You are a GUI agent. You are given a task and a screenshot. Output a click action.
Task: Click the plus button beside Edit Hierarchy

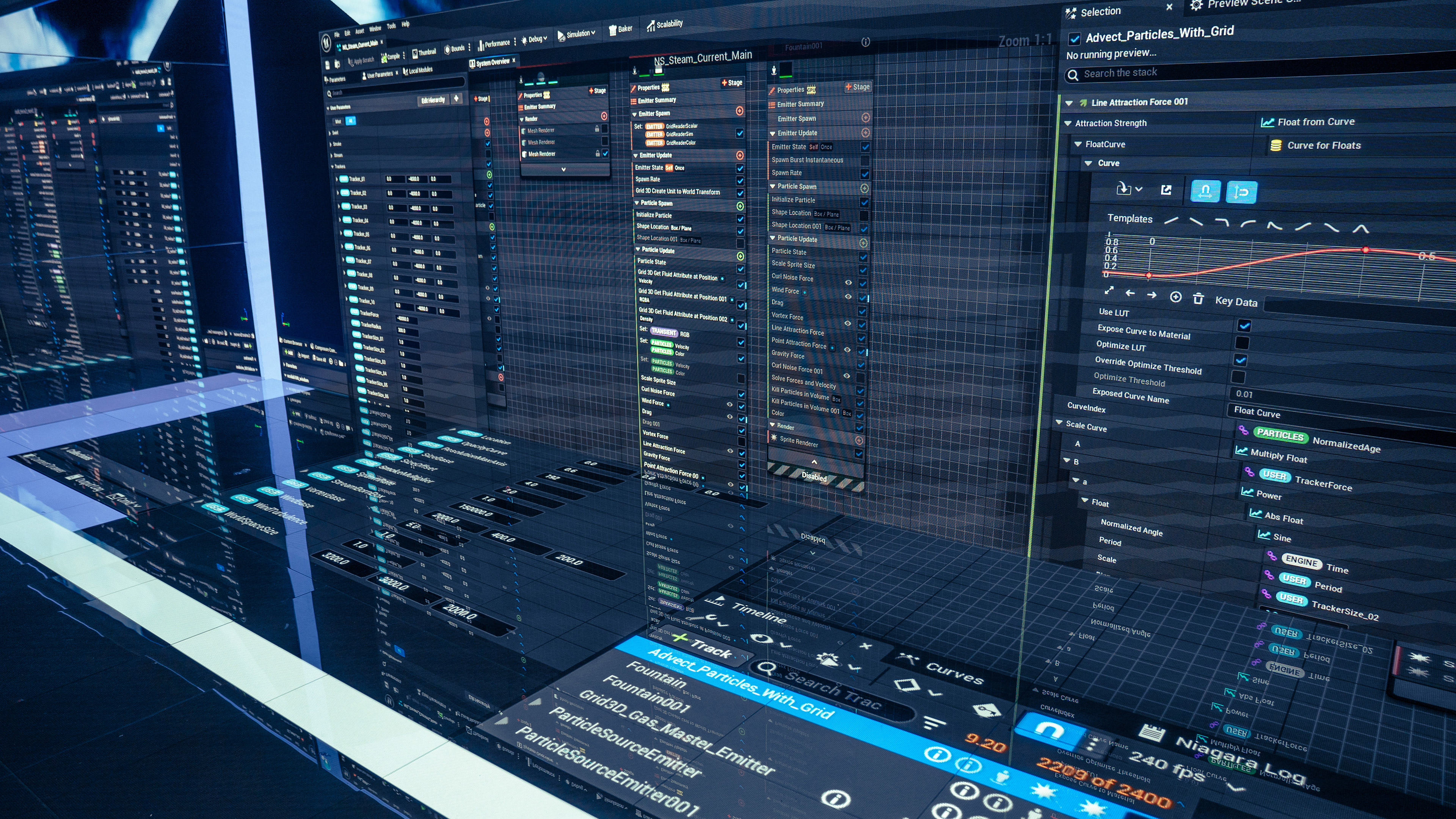[x=455, y=98]
